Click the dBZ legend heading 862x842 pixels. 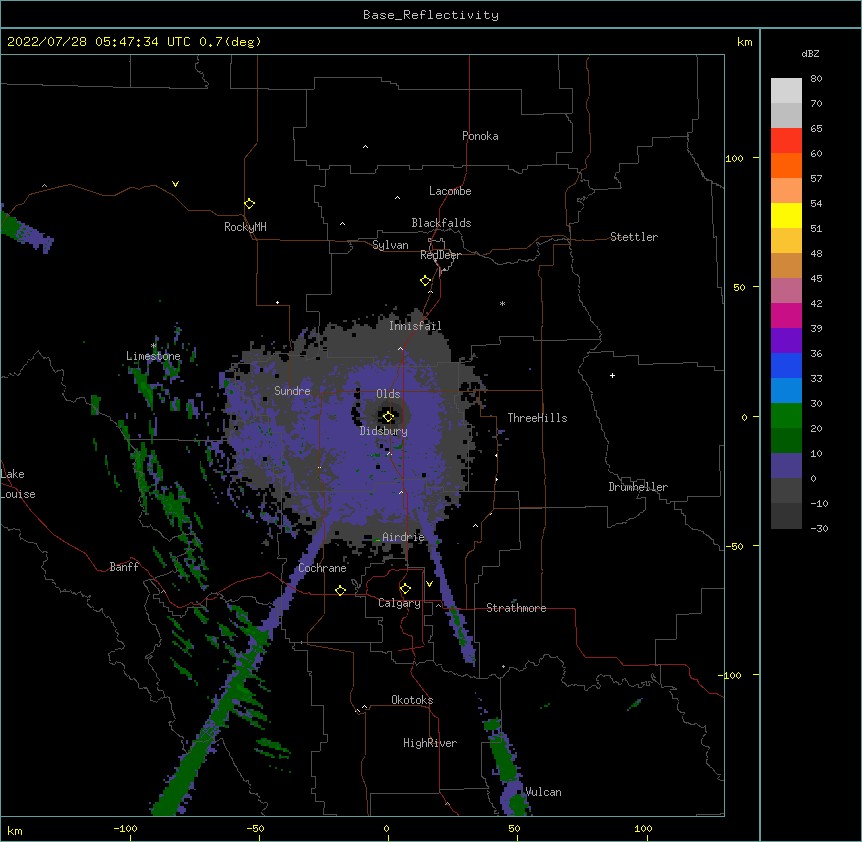tap(810, 53)
